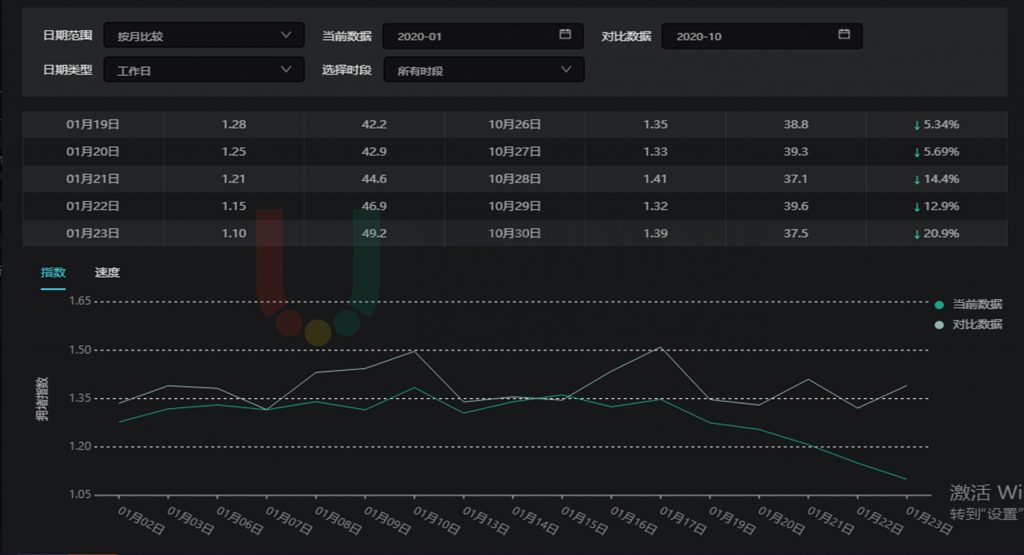Open calendar icon in 对比数据 date field
The width and height of the screenshot is (1024, 555).
844,35
